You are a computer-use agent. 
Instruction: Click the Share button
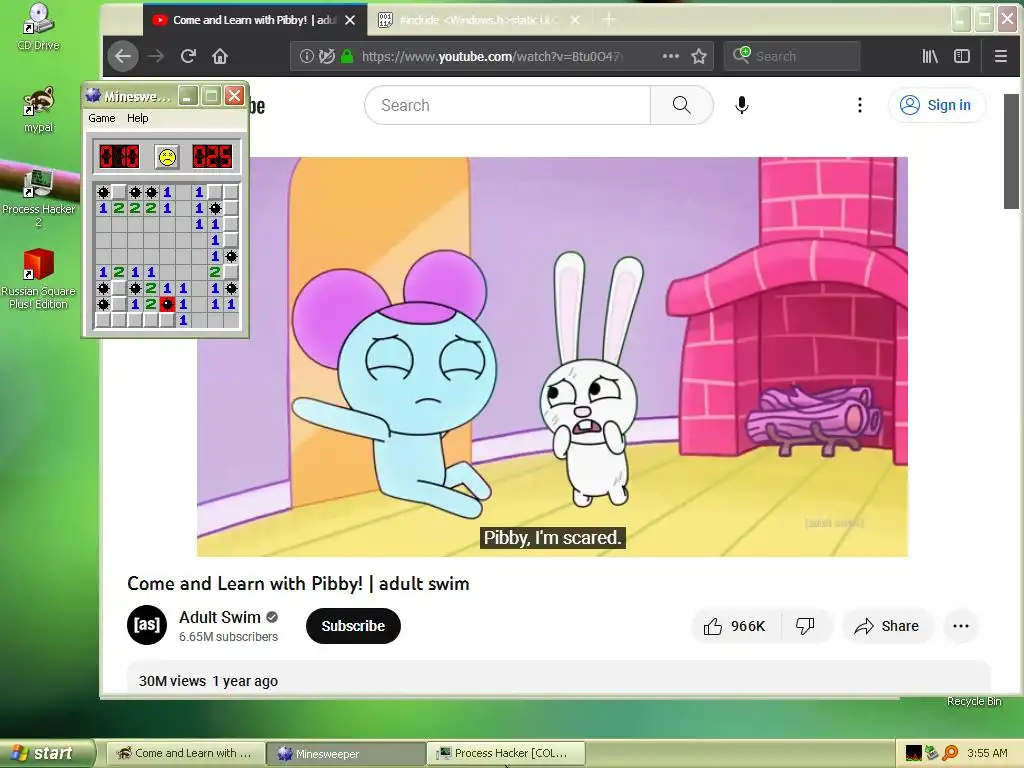[x=887, y=626]
